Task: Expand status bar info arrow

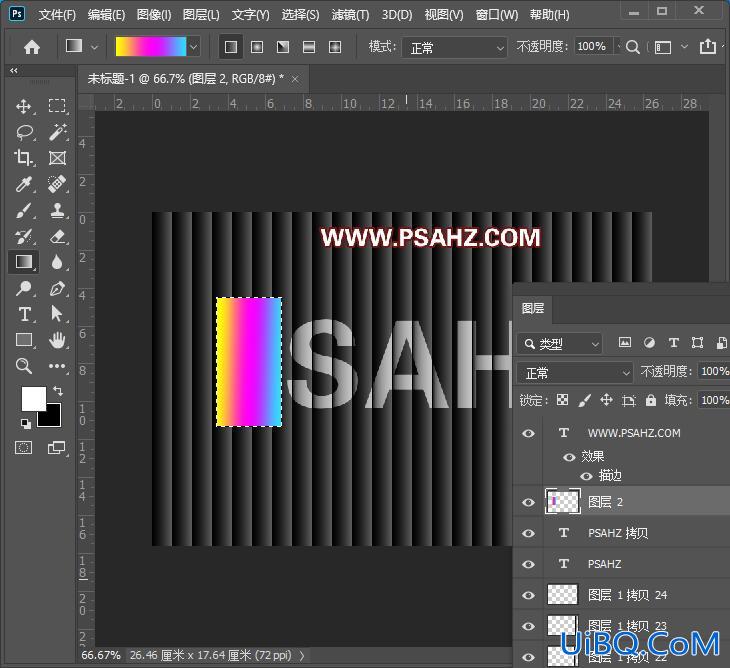Action: point(302,655)
